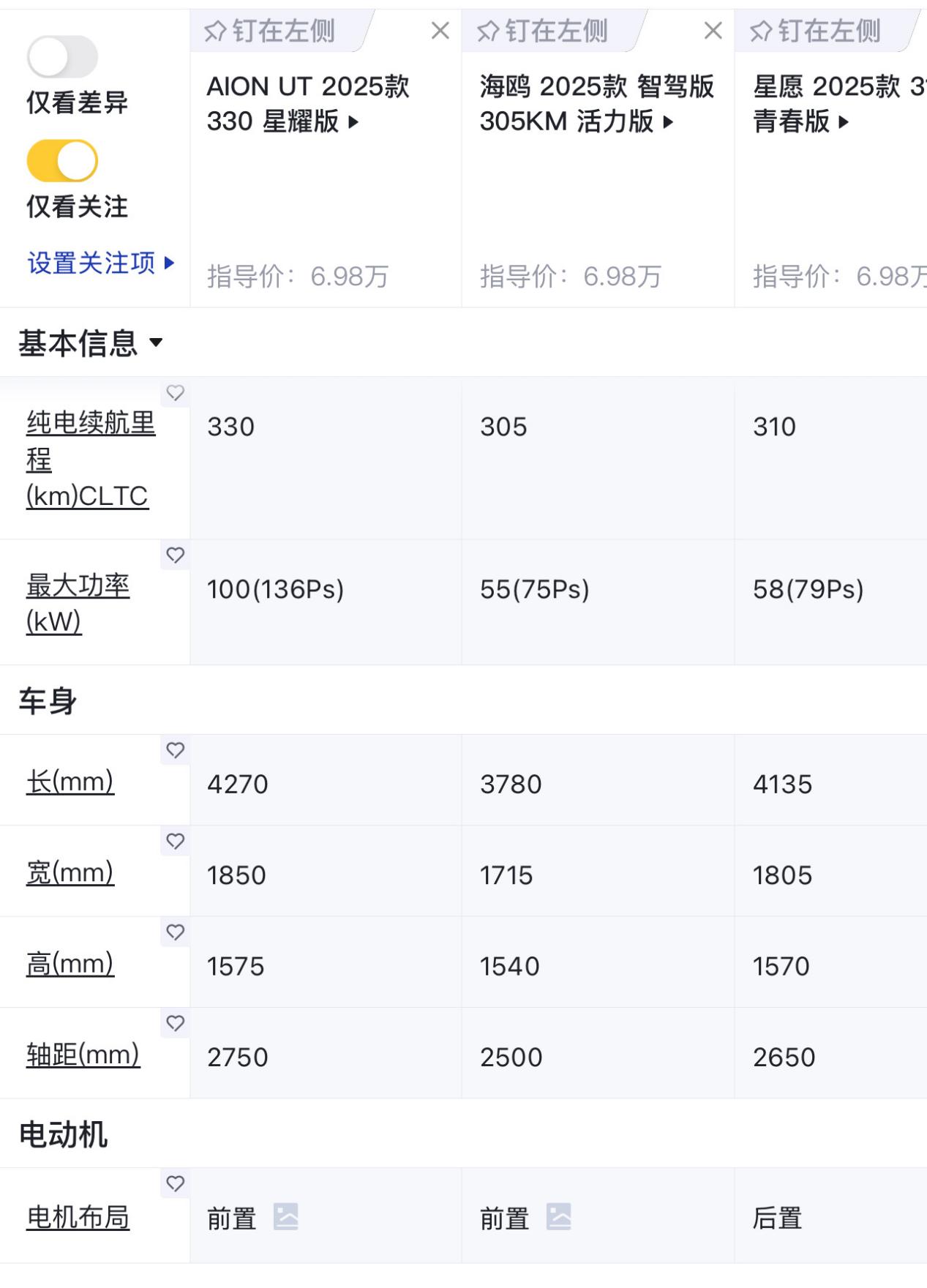Screen dimensions: 927x1288
Task: Favorite the 纯电续航里程 row with the heart icon
Action: 175,393
